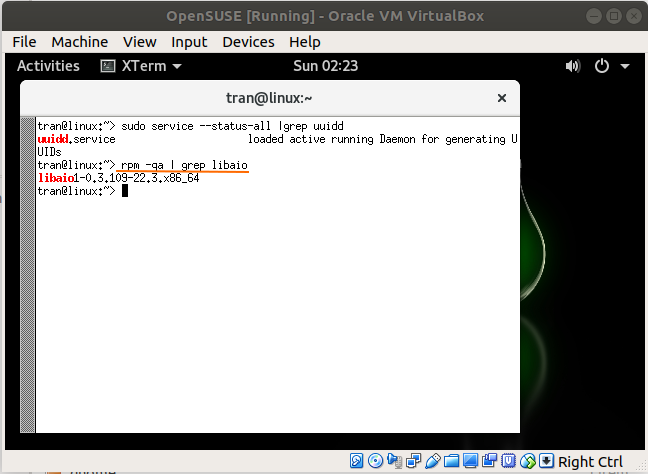Click the optical disc icon in VirtualBox status bar

pos(375,460)
